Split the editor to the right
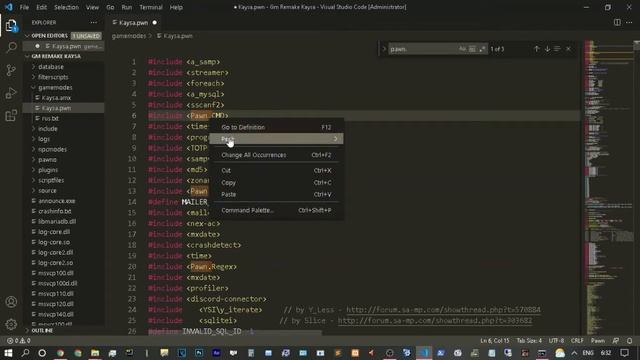 pyautogui.click(x=617, y=22)
